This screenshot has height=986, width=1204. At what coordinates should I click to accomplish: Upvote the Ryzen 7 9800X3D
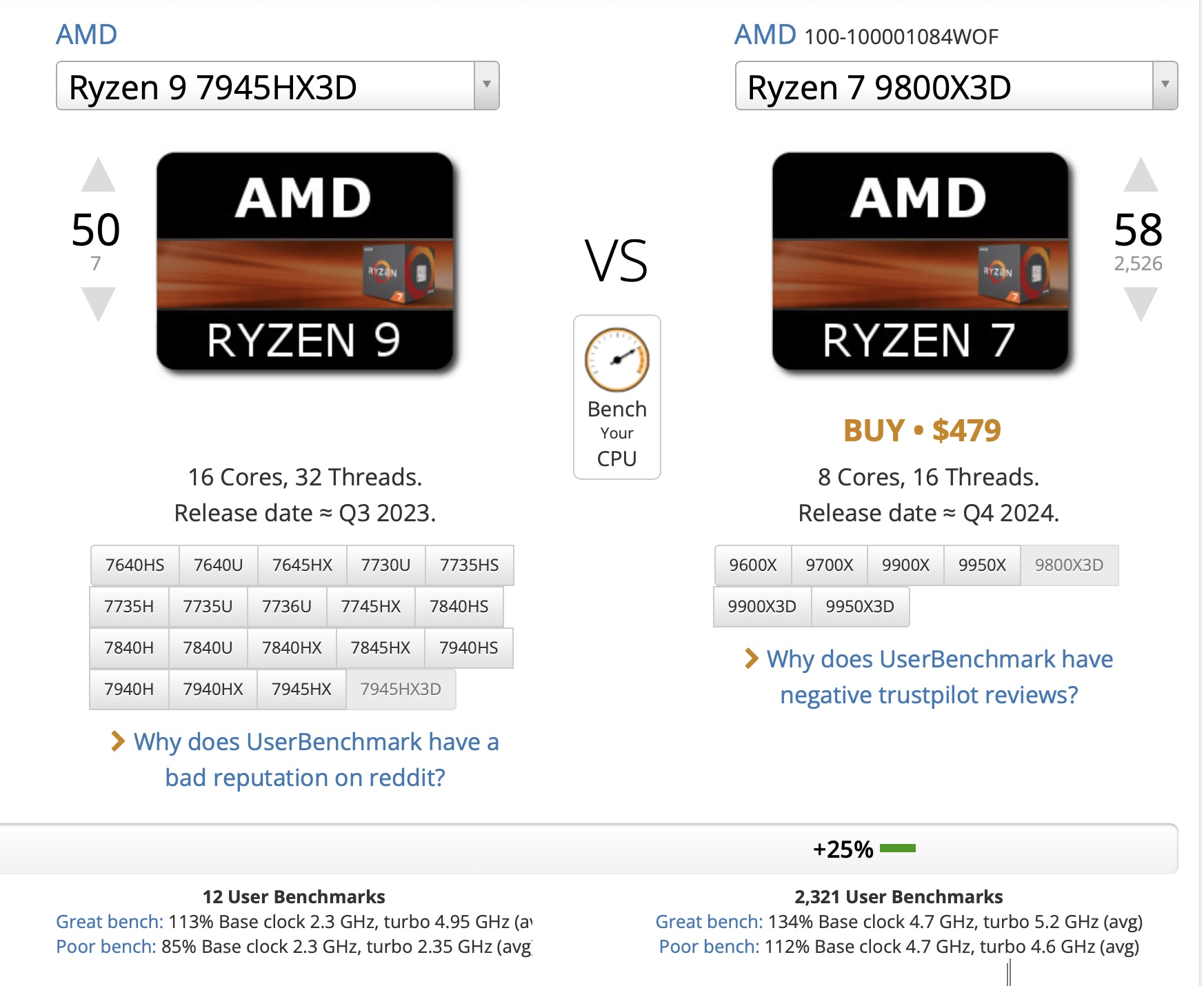1141,175
